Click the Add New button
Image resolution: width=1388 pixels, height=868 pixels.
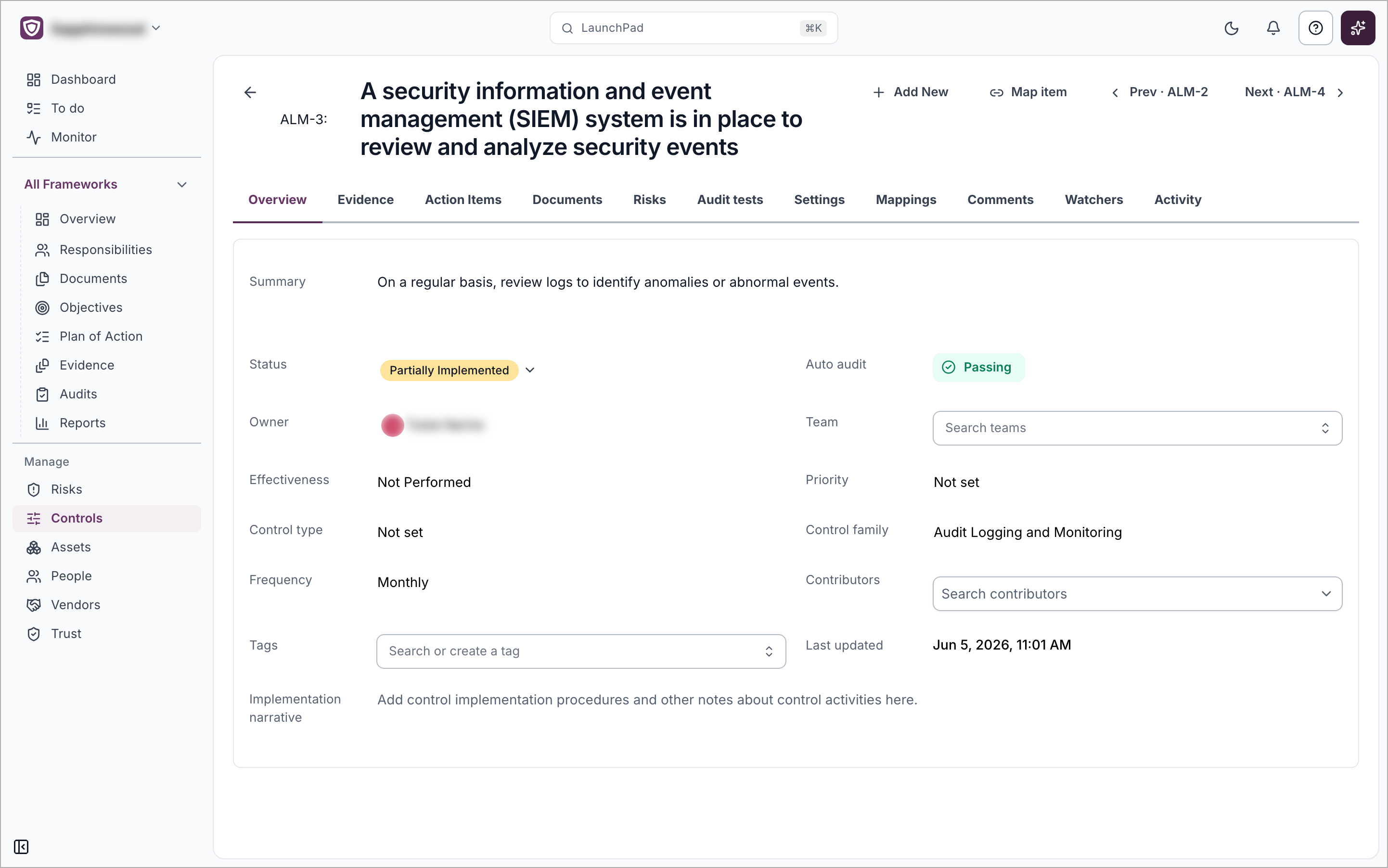click(910, 92)
